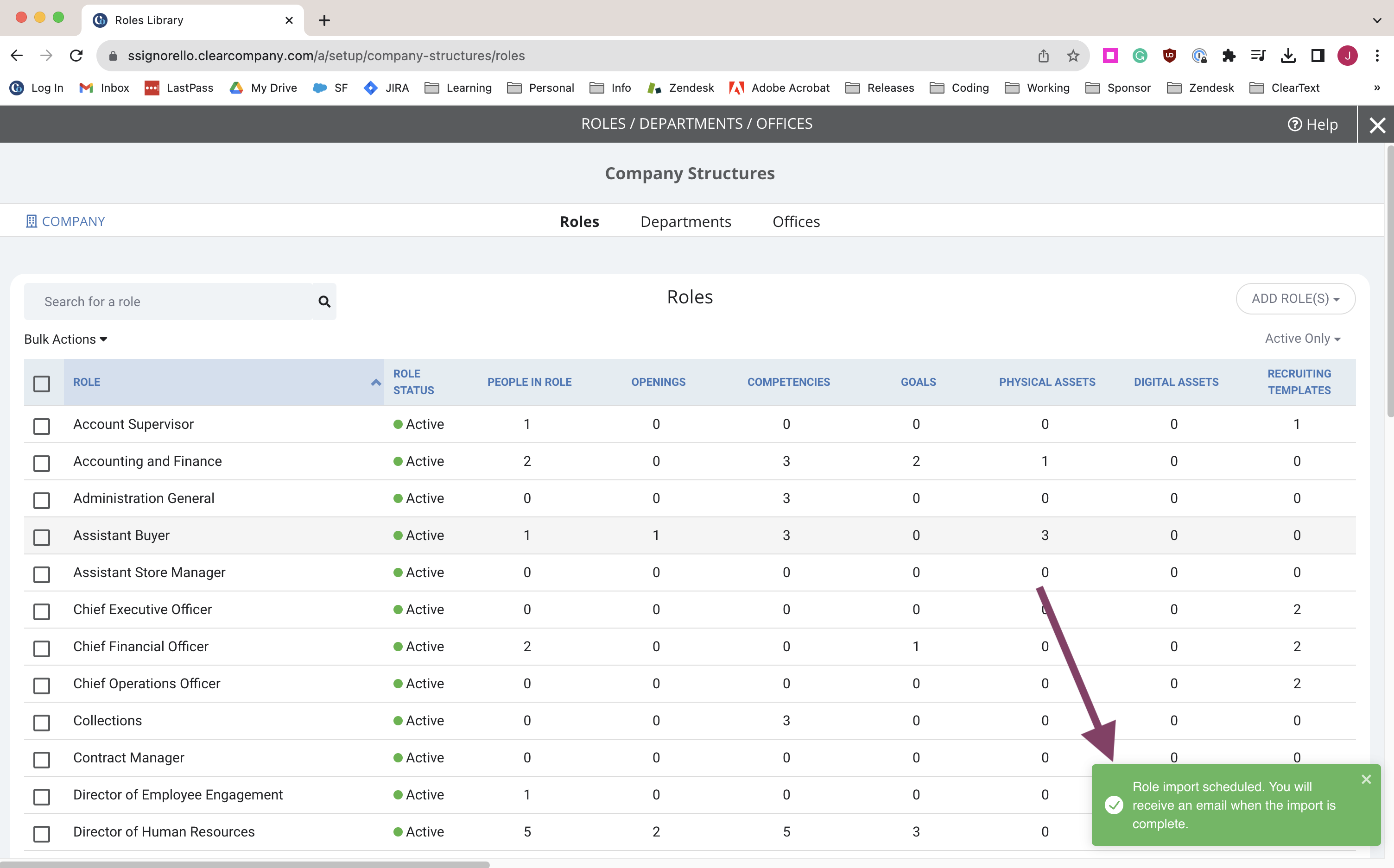Dismiss the role import scheduled notification
The height and width of the screenshot is (868, 1394).
coord(1367,780)
